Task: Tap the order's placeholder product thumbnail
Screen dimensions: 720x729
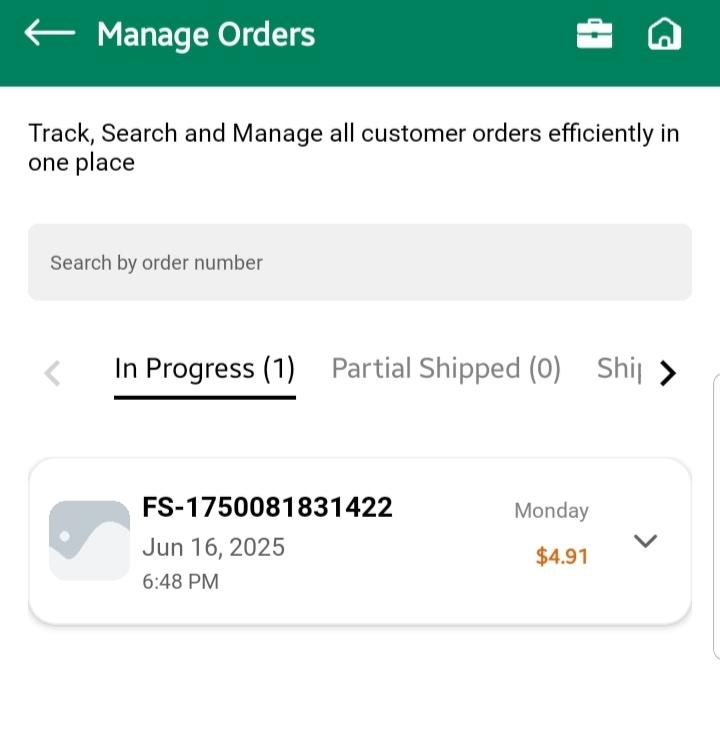Action: tap(89, 540)
